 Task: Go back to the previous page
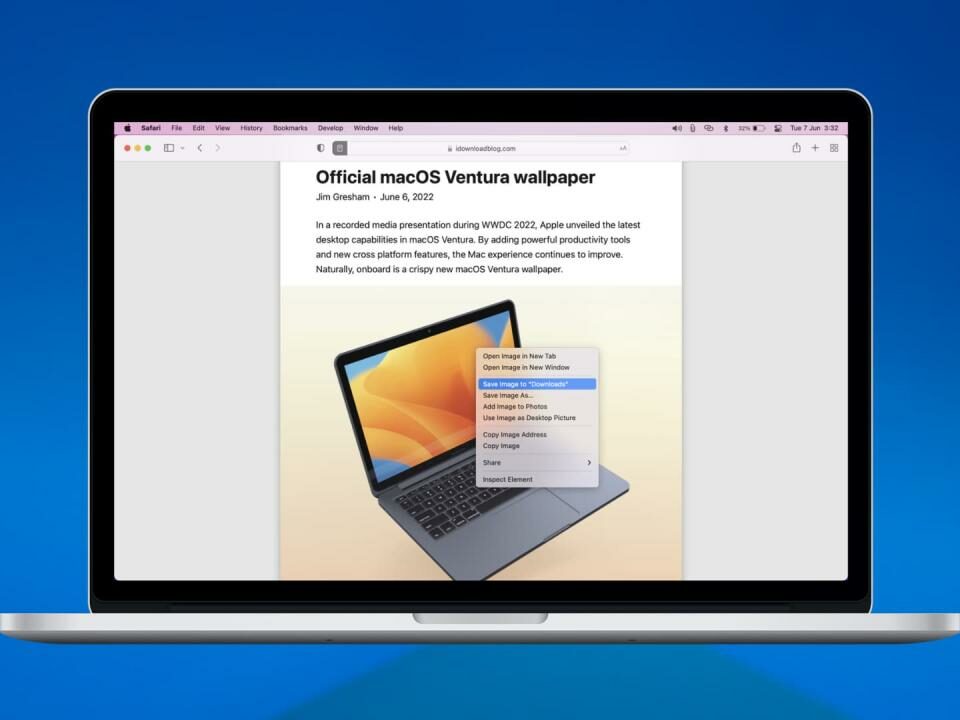[200, 148]
